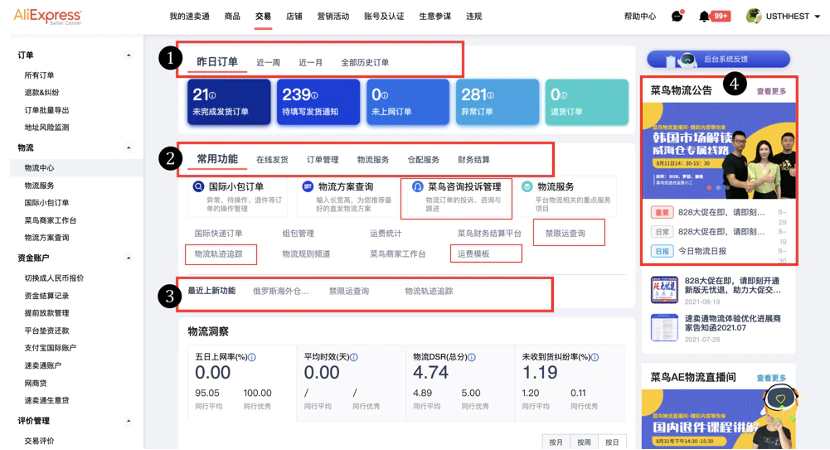This screenshot has height=450, width=830.
Task: Click info icon next to 平均时效(天)
Action: 354,357
